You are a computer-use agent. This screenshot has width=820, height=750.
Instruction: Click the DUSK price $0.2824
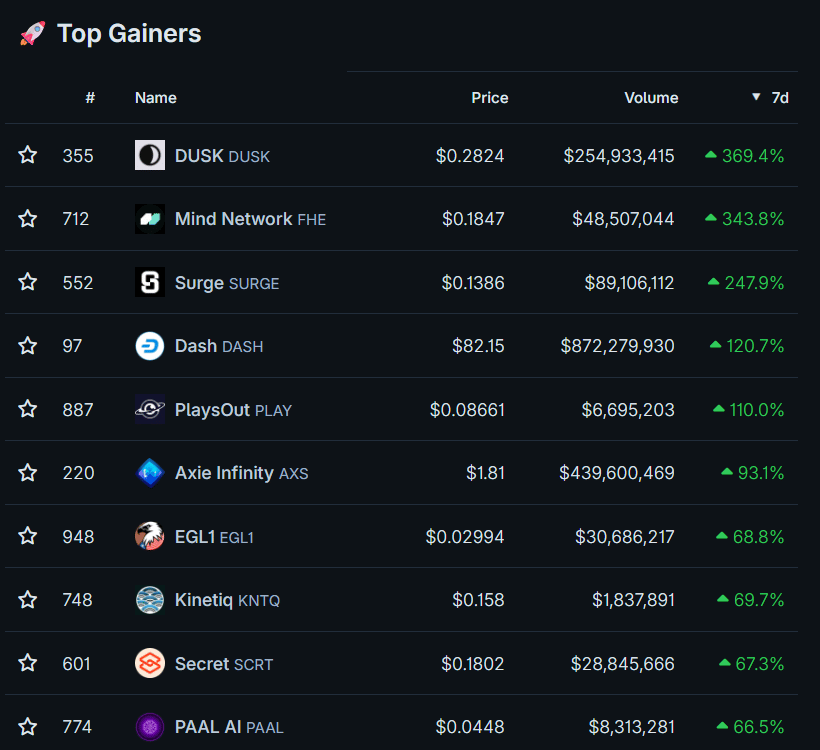[x=470, y=156]
